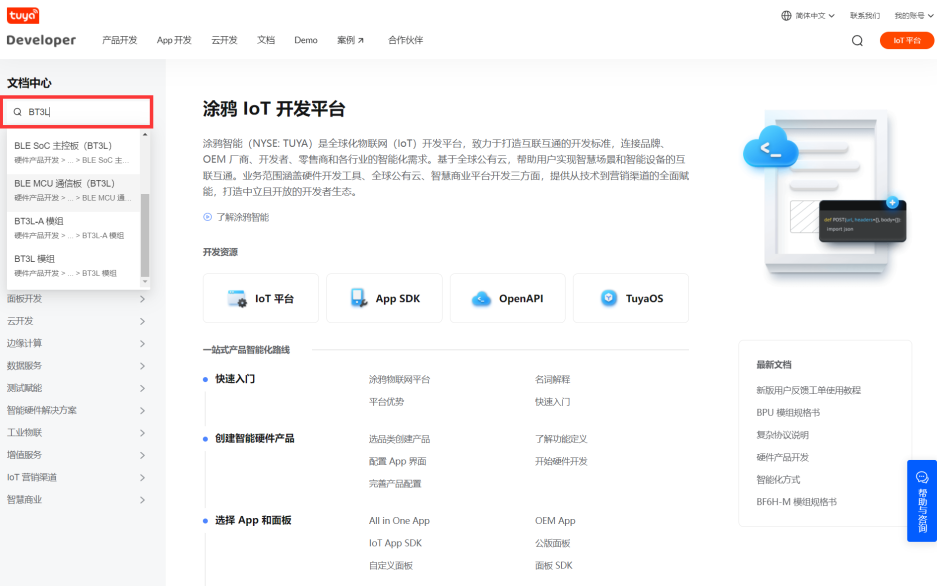Open the 面板 SDK link
The width and height of the screenshot is (937, 586).
point(553,565)
